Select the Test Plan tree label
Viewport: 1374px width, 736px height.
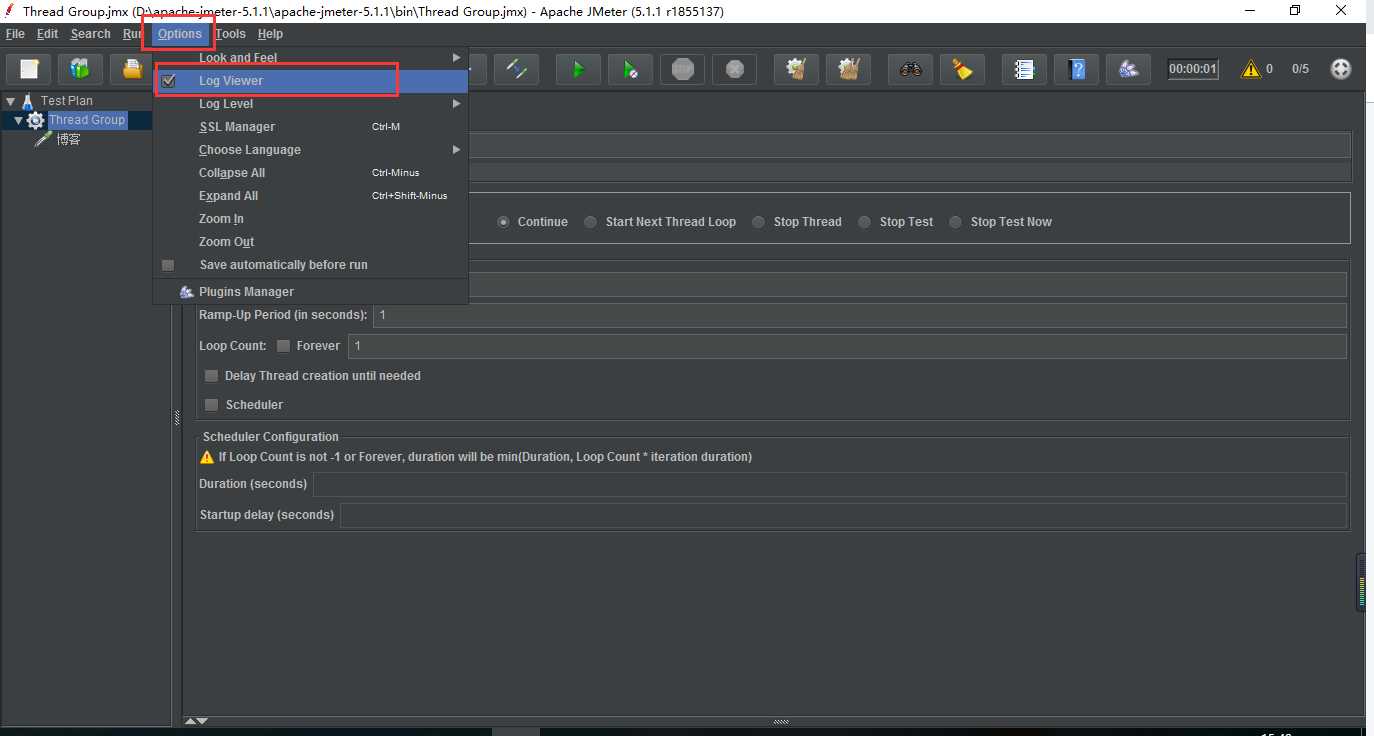click(67, 101)
